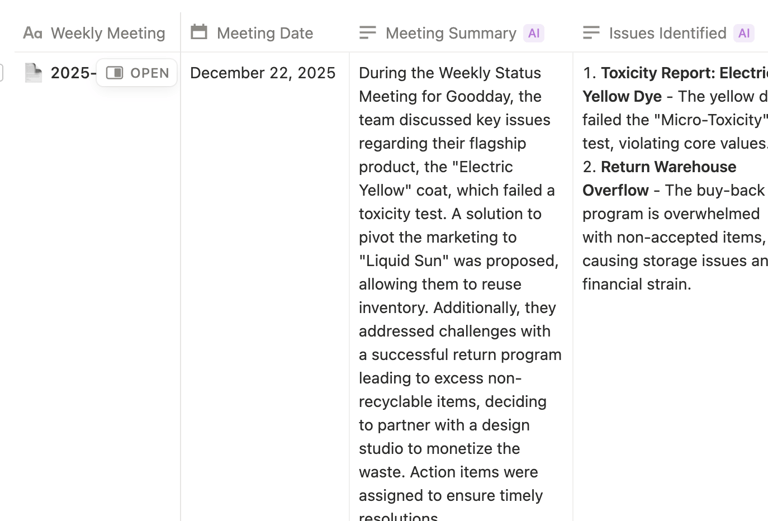Click the AI badge on Issues Identified
Screen dimensions: 768x521
pos(743,33)
